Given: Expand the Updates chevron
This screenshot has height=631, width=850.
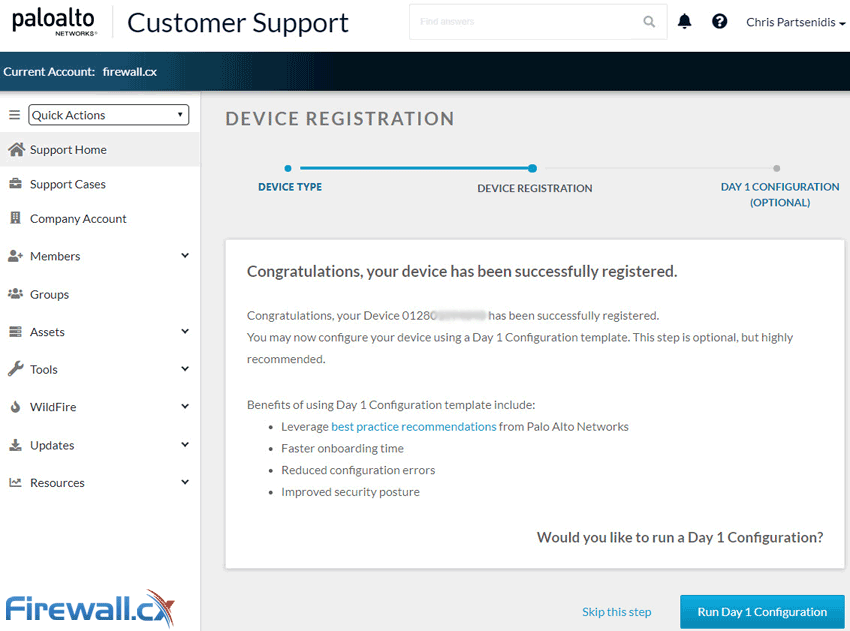Looking at the screenshot, I should click(185, 445).
